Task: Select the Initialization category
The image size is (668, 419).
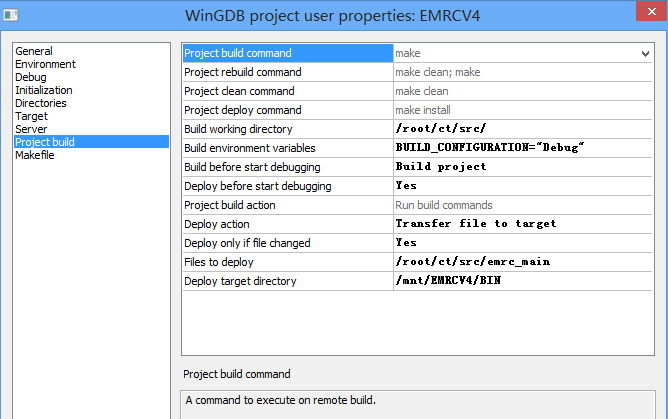Action: 44,90
